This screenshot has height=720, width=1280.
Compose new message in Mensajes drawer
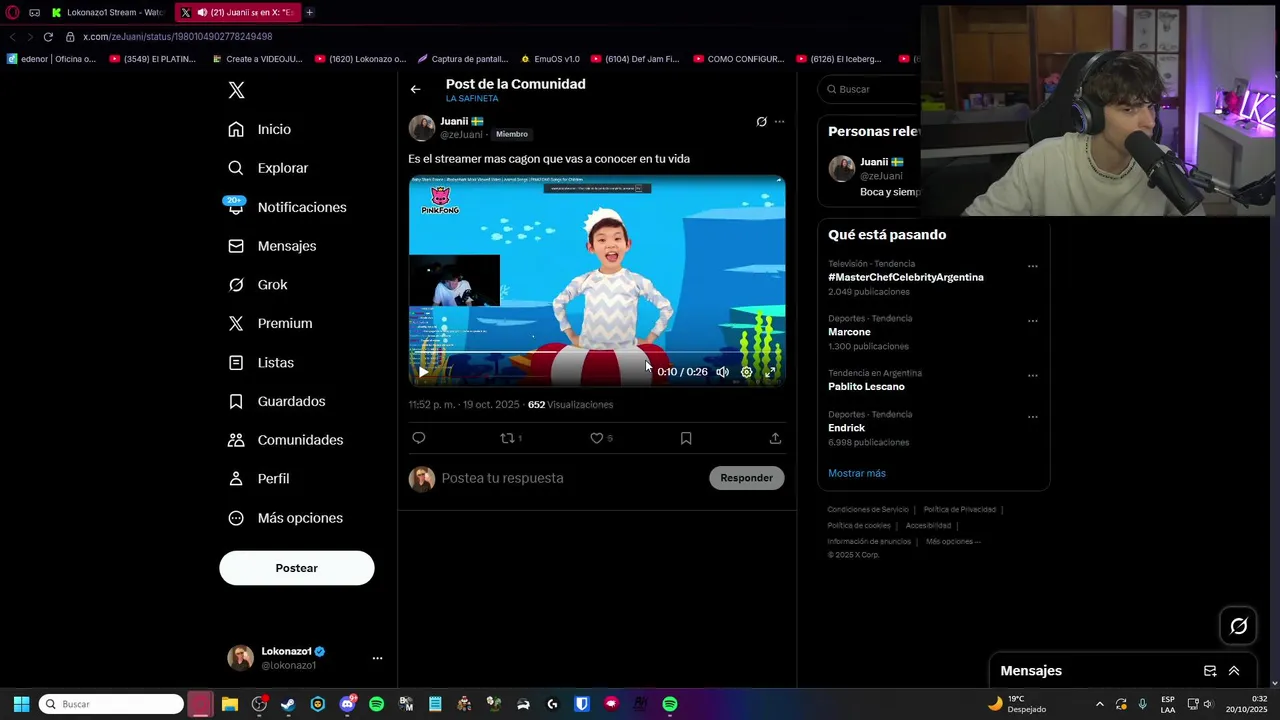[1210, 671]
